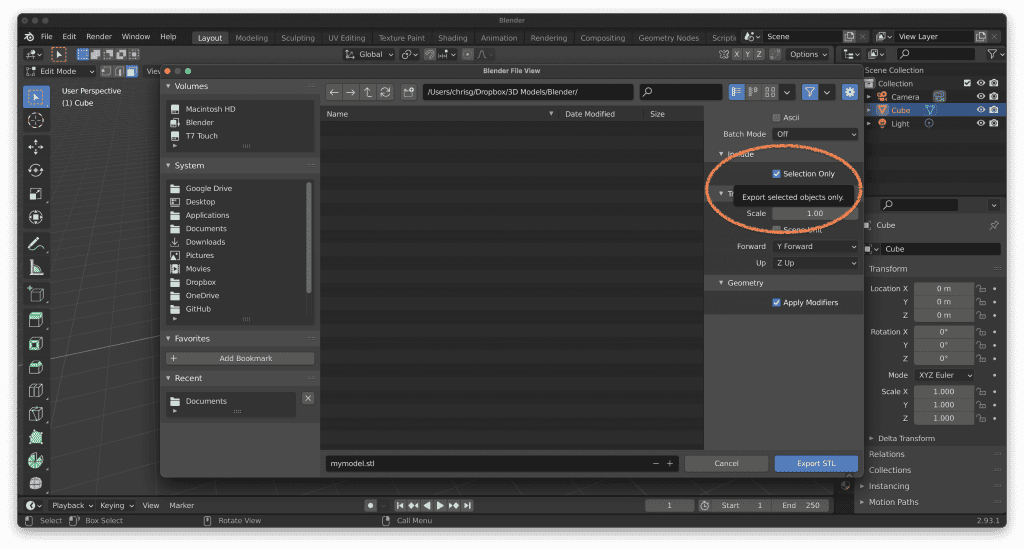
Task: Click Add Bookmark button
Action: [x=240, y=358]
